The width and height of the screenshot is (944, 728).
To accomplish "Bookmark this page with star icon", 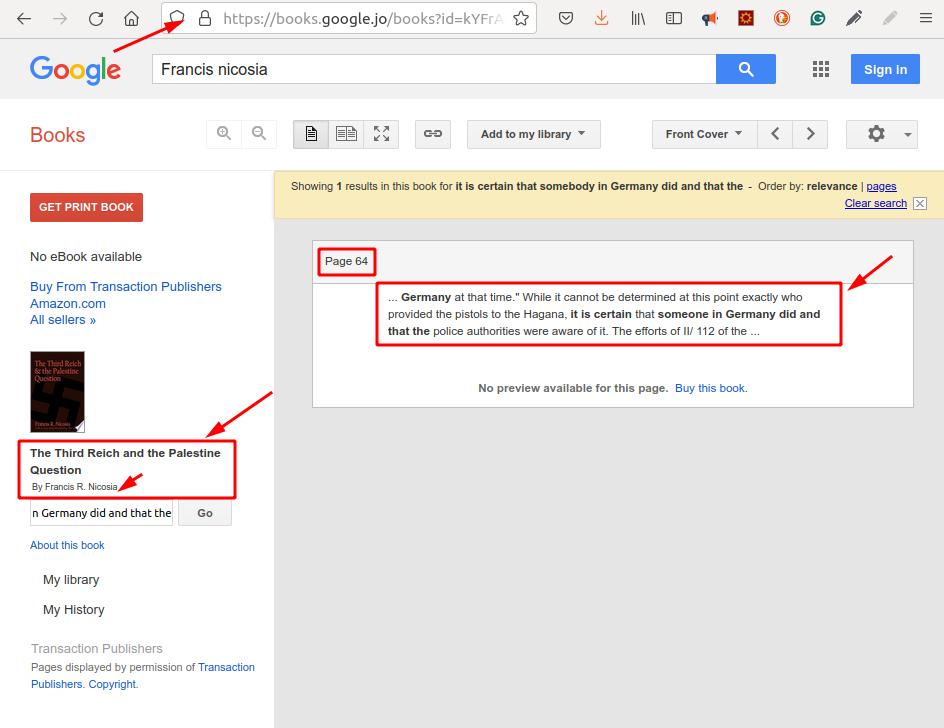I will point(520,18).
